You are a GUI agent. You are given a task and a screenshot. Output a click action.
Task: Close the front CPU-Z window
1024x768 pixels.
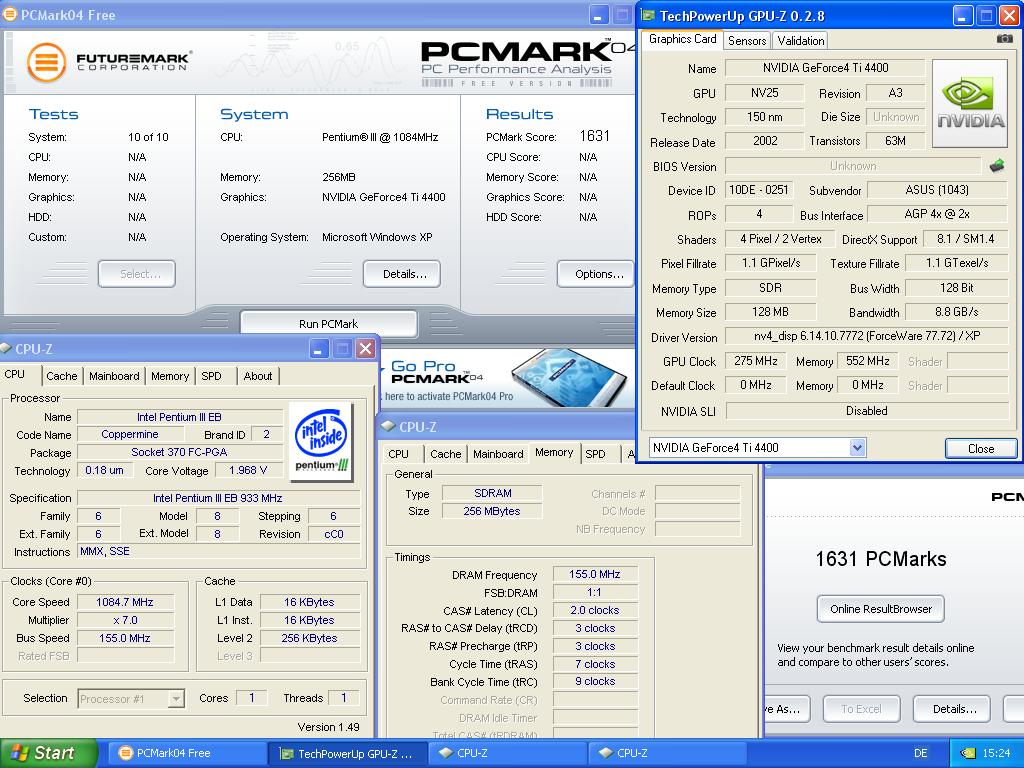[366, 349]
